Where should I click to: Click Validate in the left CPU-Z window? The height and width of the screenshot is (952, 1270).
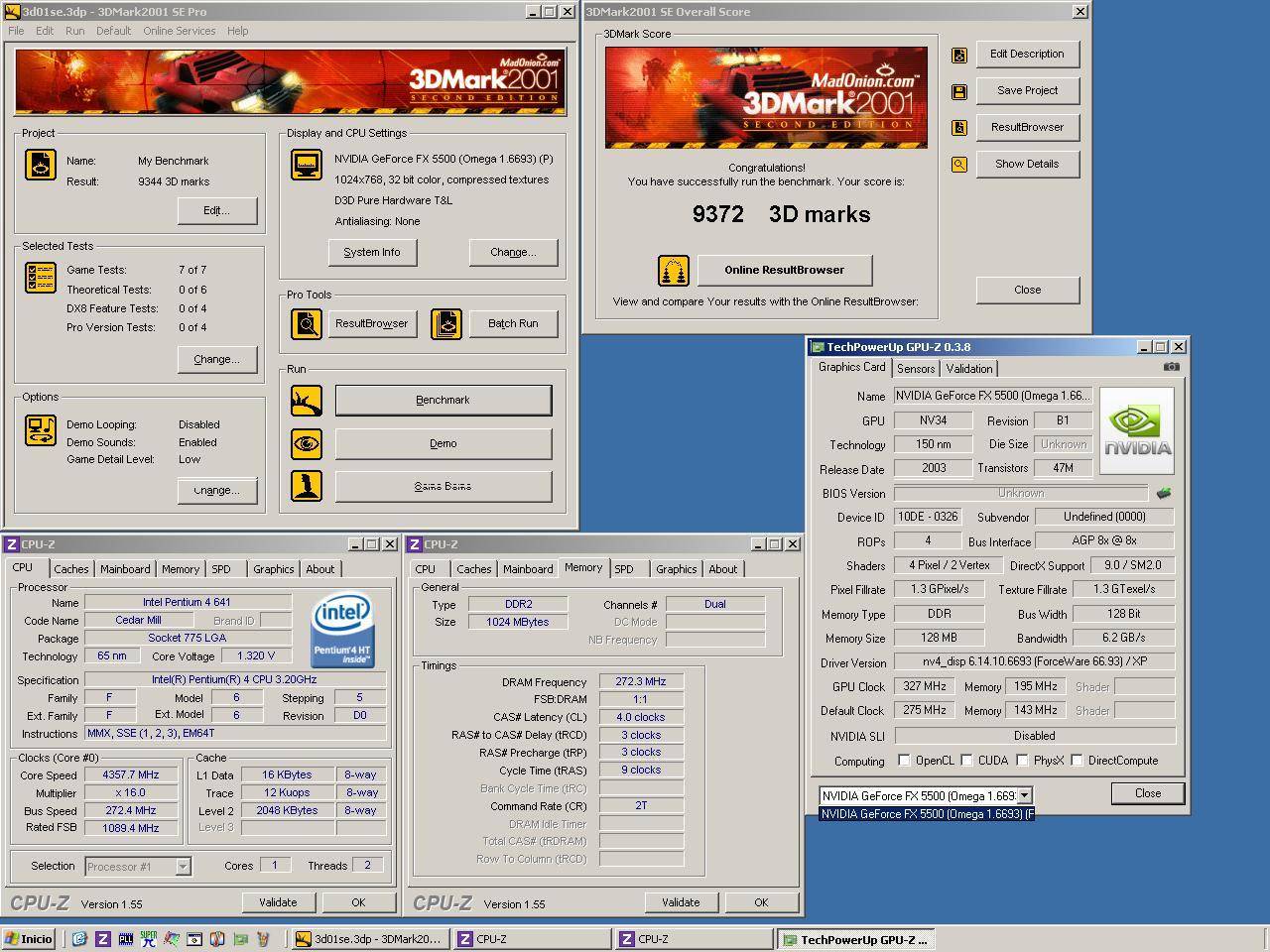tap(278, 902)
